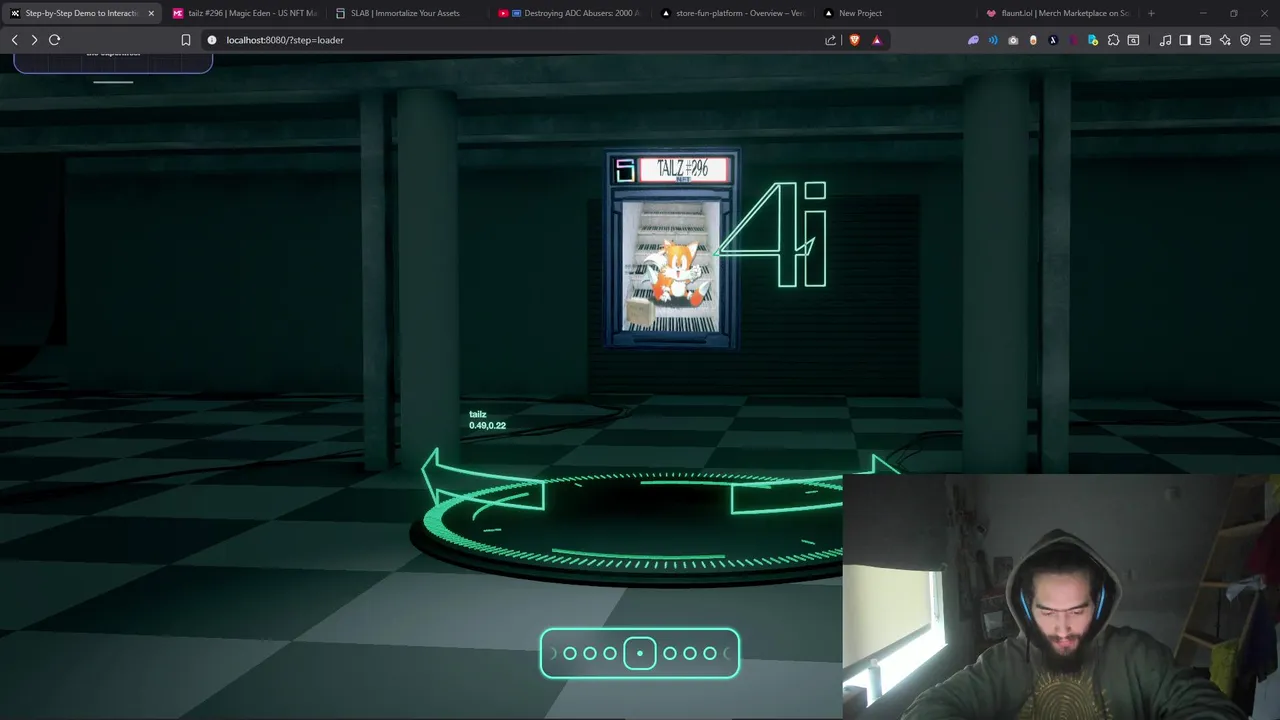Viewport: 1280px width, 720px height.
Task: Open the Brave Wallet icon
Action: pyautogui.click(x=1205, y=40)
